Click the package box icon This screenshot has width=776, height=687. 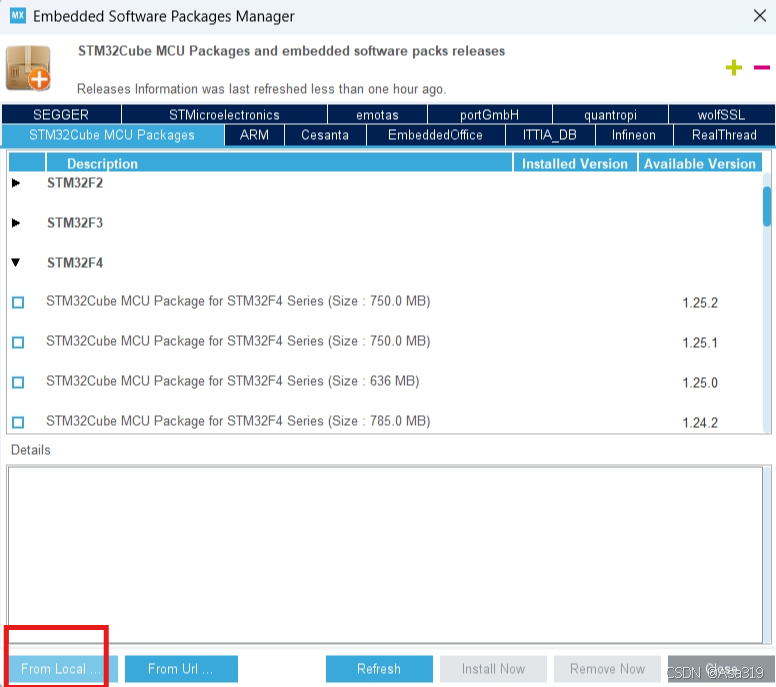coord(29,68)
